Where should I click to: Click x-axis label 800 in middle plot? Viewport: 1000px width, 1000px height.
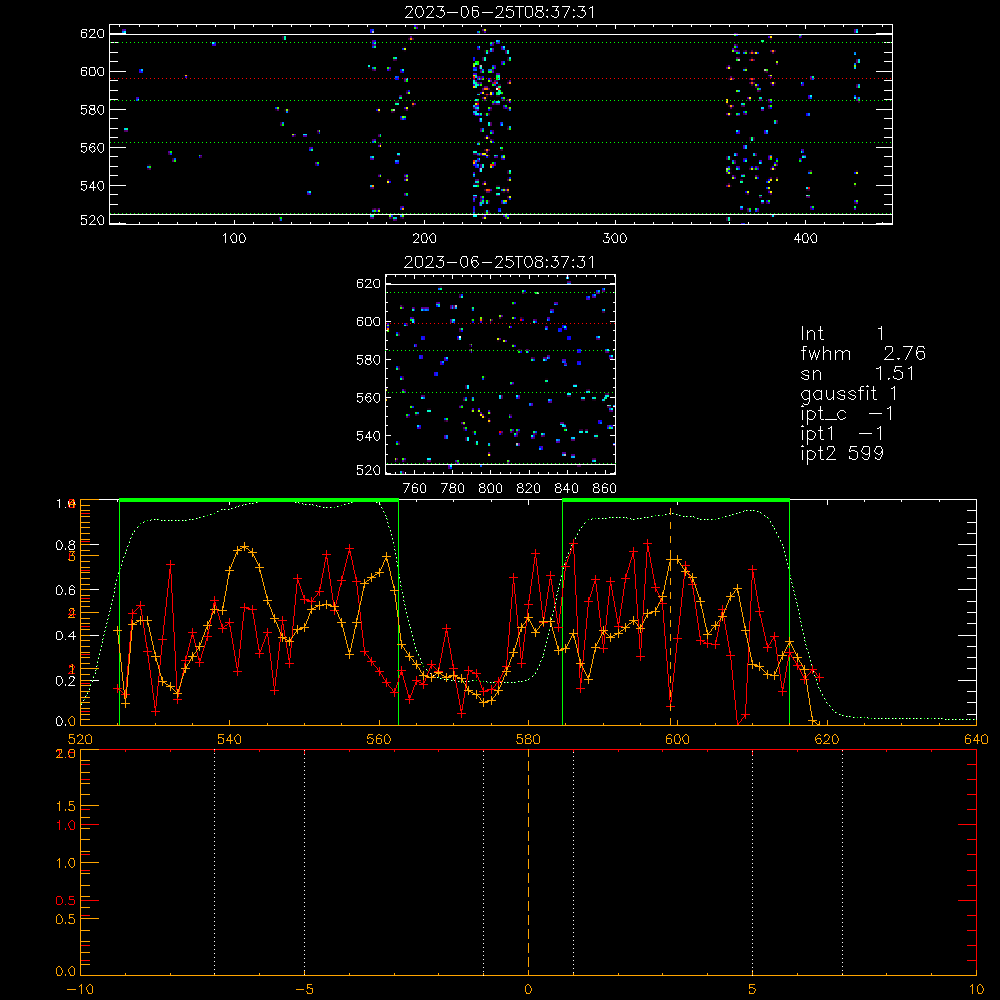point(490,489)
